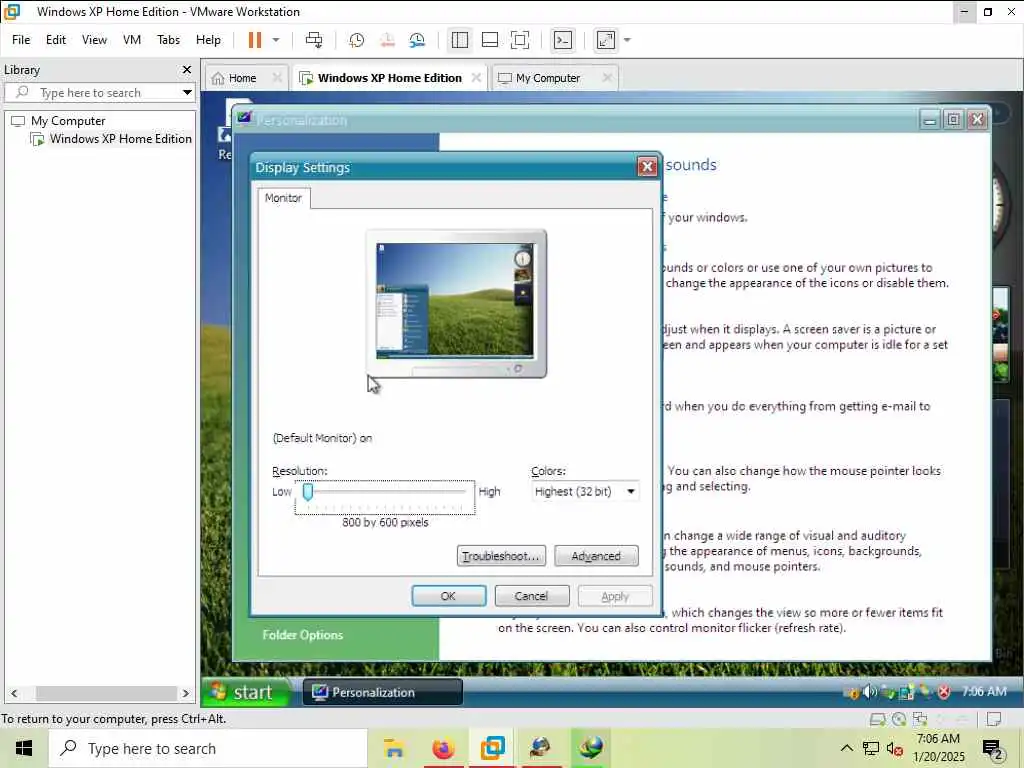Close the Library panel

[x=187, y=69]
